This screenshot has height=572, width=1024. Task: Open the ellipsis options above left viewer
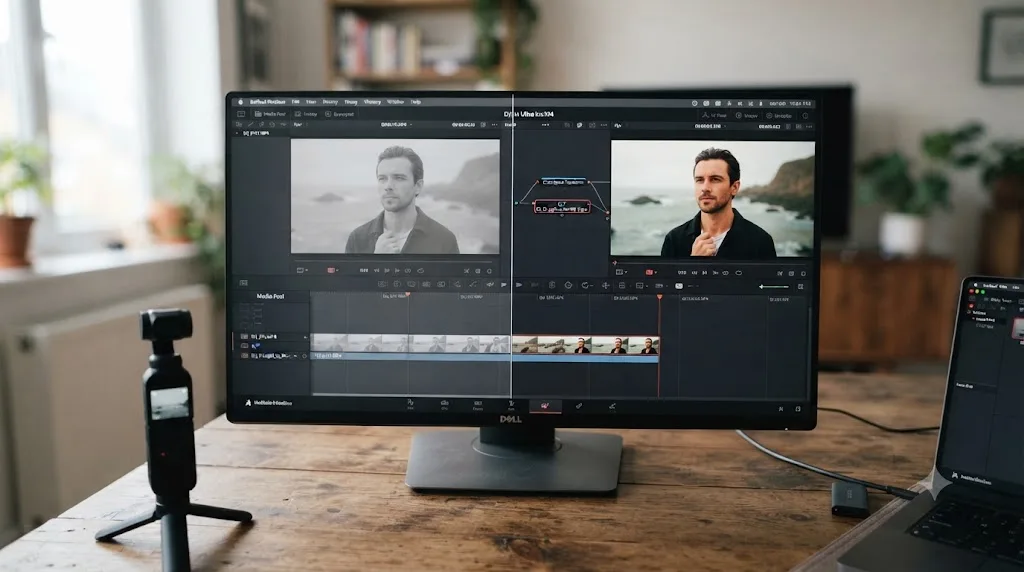tap(494, 125)
